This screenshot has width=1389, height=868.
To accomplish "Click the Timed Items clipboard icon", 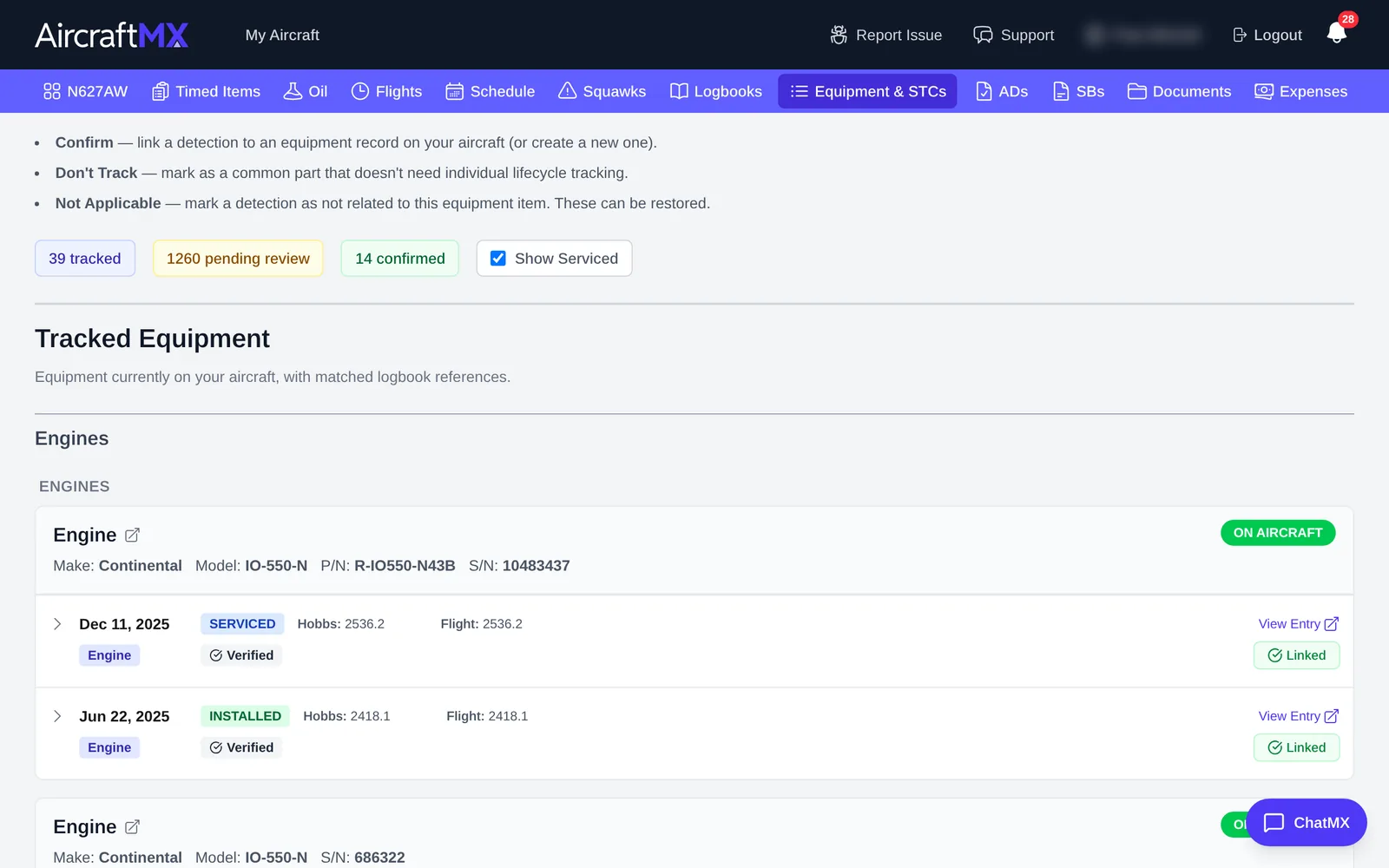I will [161, 91].
